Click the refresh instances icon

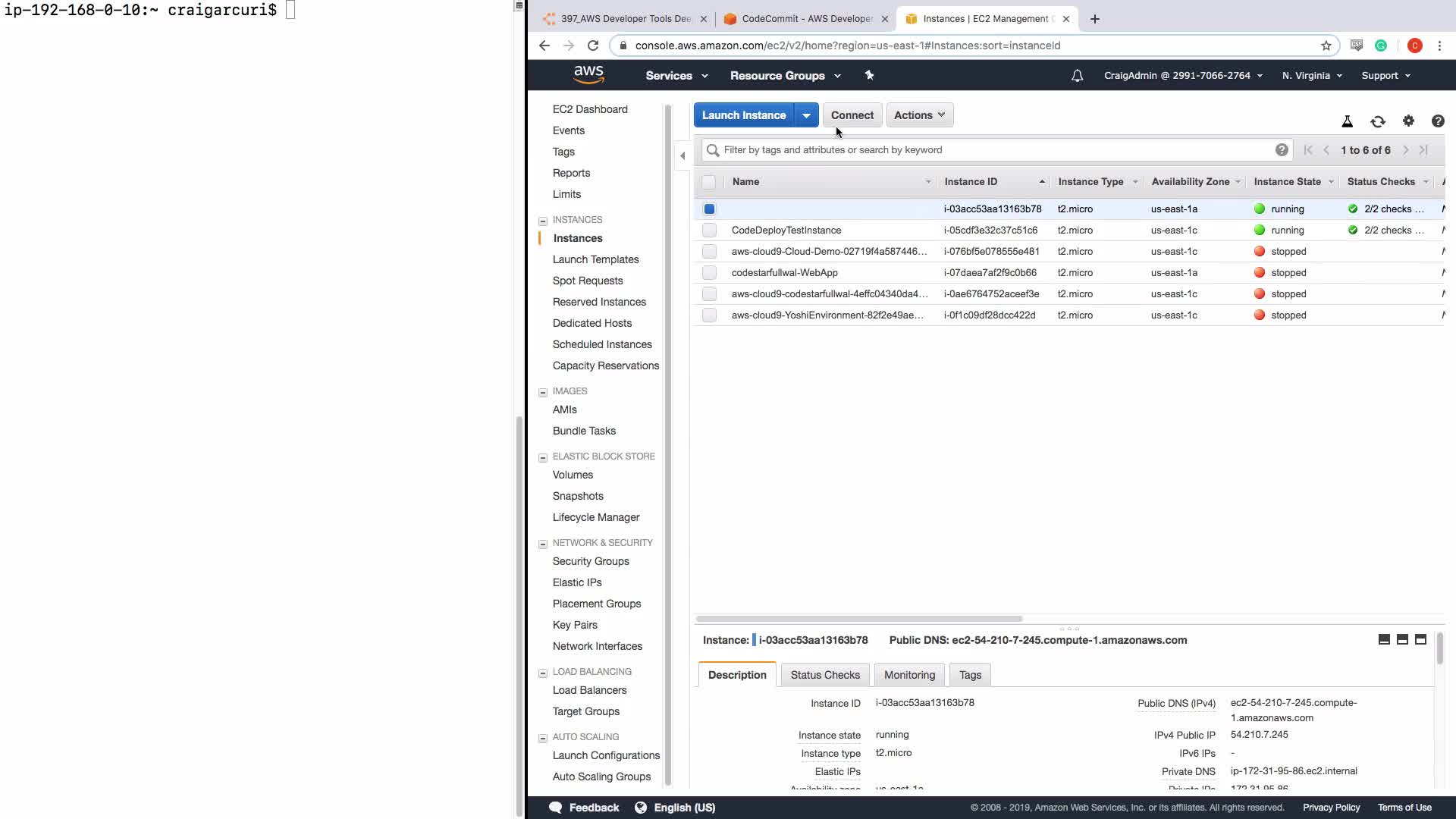pos(1378,121)
